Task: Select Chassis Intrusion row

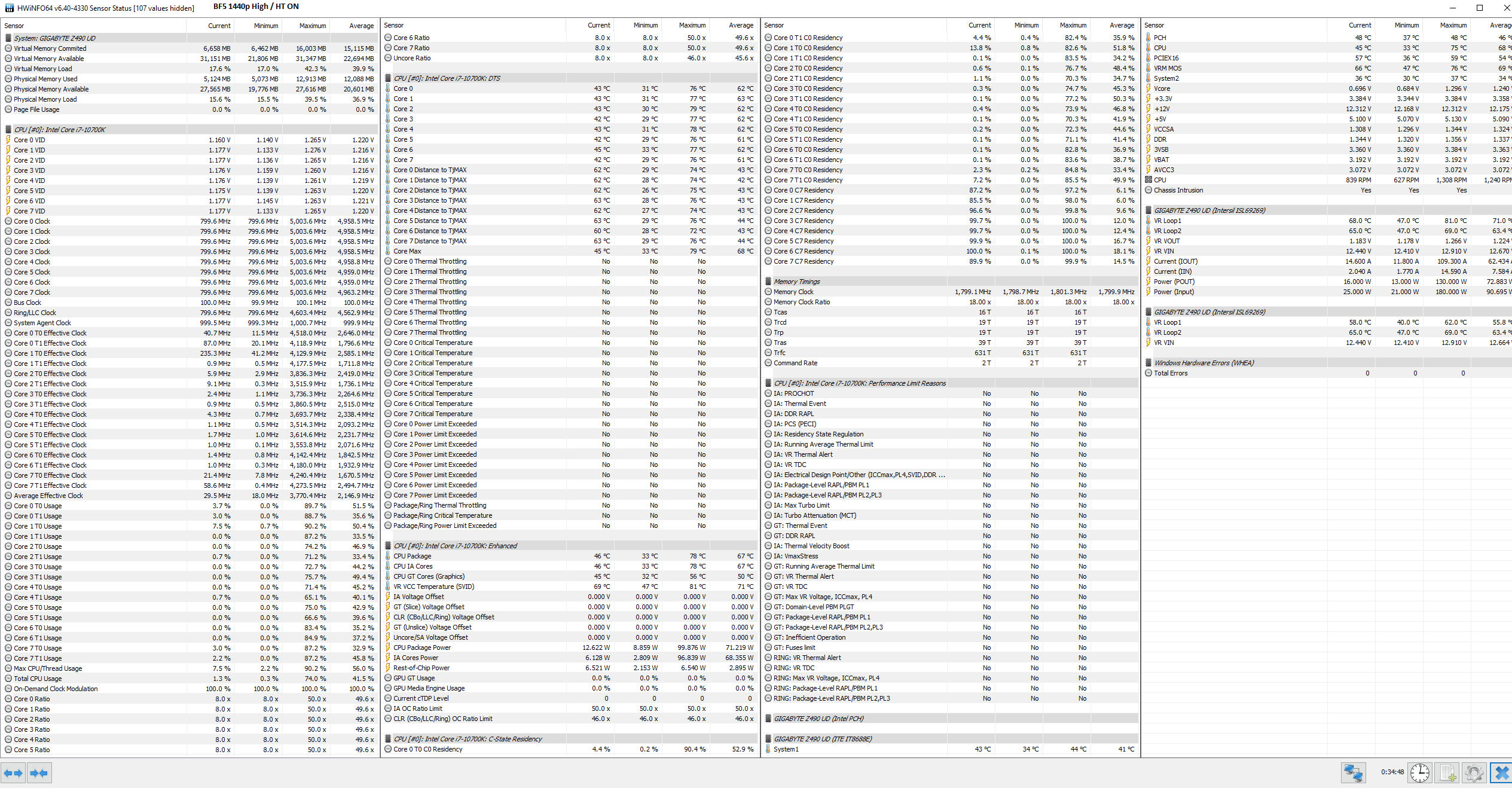Action: coord(1327,190)
